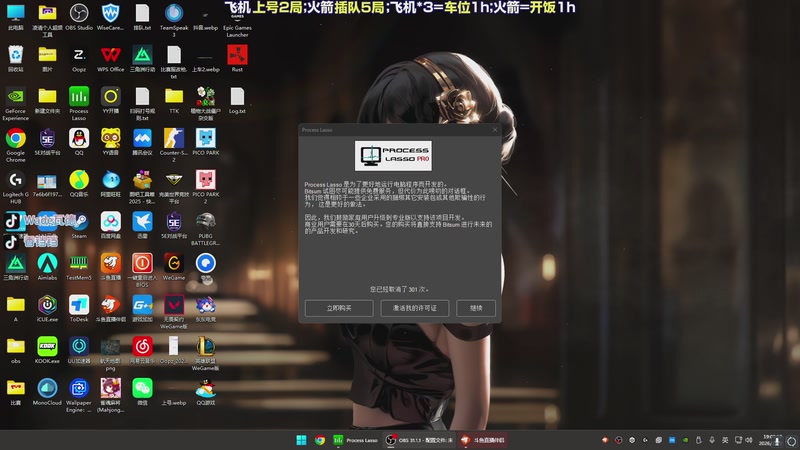Screen dimensions: 800x450
Task: Open the 雀魂麻将 Mahjong shortcut
Action: [x=110, y=395]
